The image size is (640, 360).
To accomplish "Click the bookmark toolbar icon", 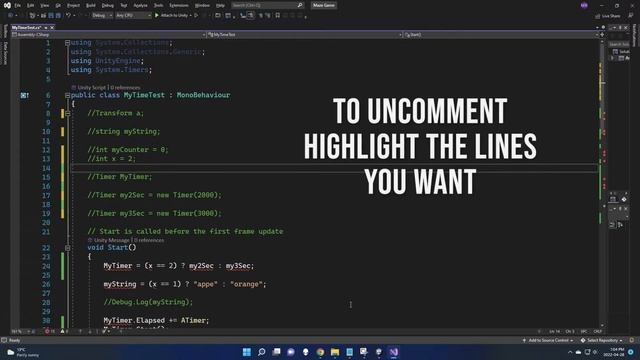I will point(278,16).
